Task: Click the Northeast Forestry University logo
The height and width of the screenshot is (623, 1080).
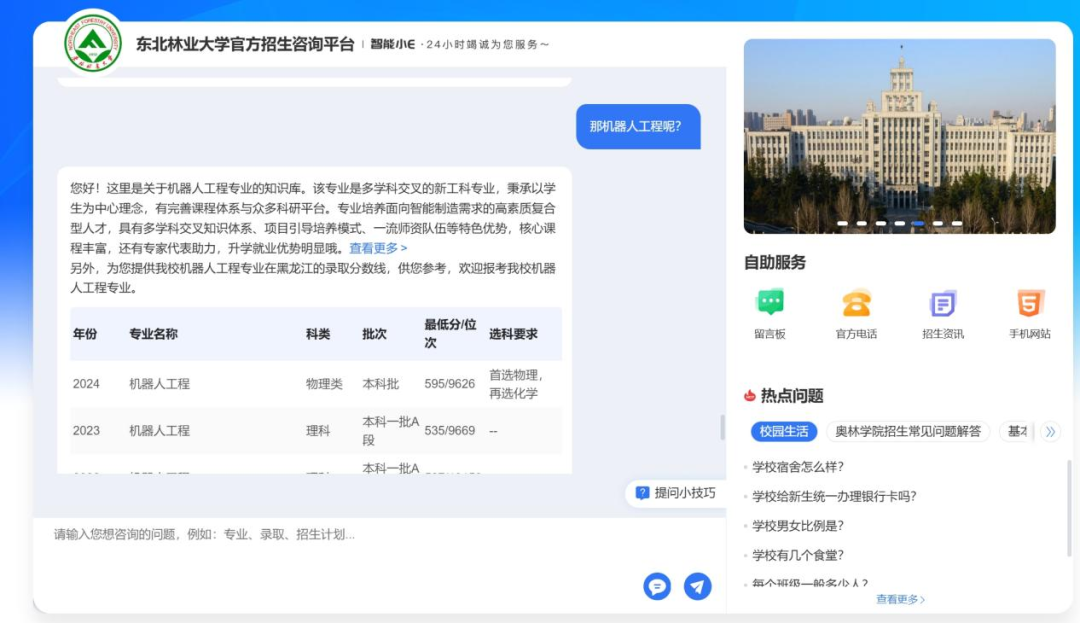Action: point(93,43)
